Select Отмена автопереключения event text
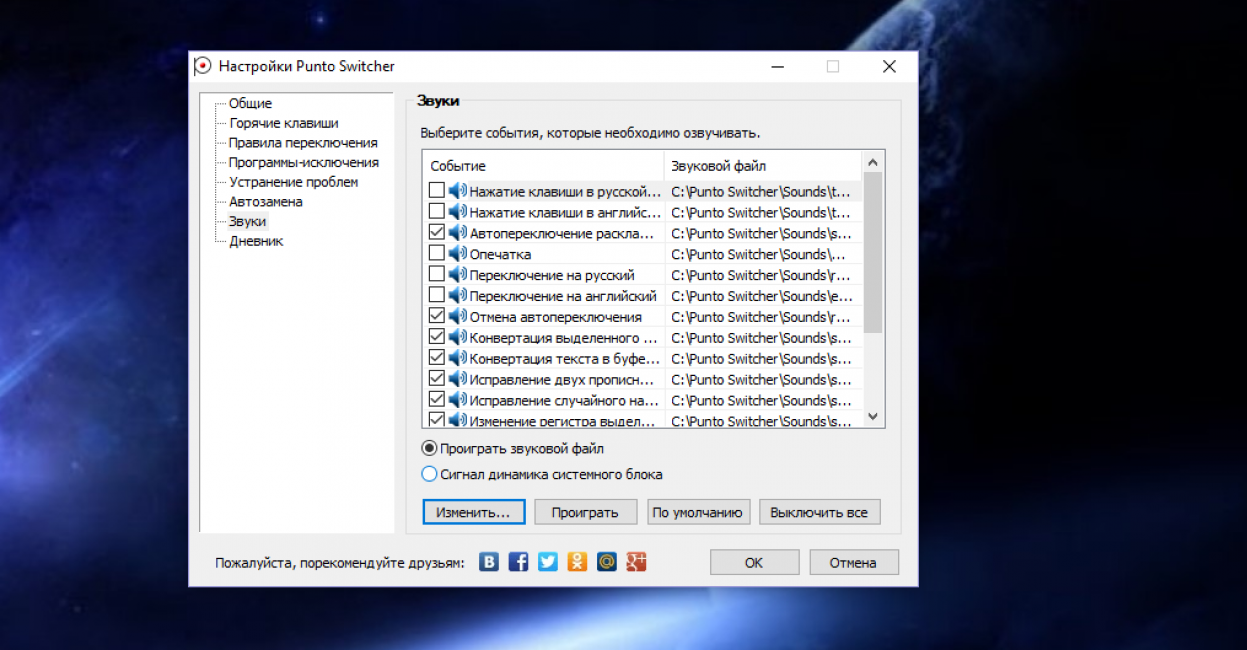 tap(555, 317)
